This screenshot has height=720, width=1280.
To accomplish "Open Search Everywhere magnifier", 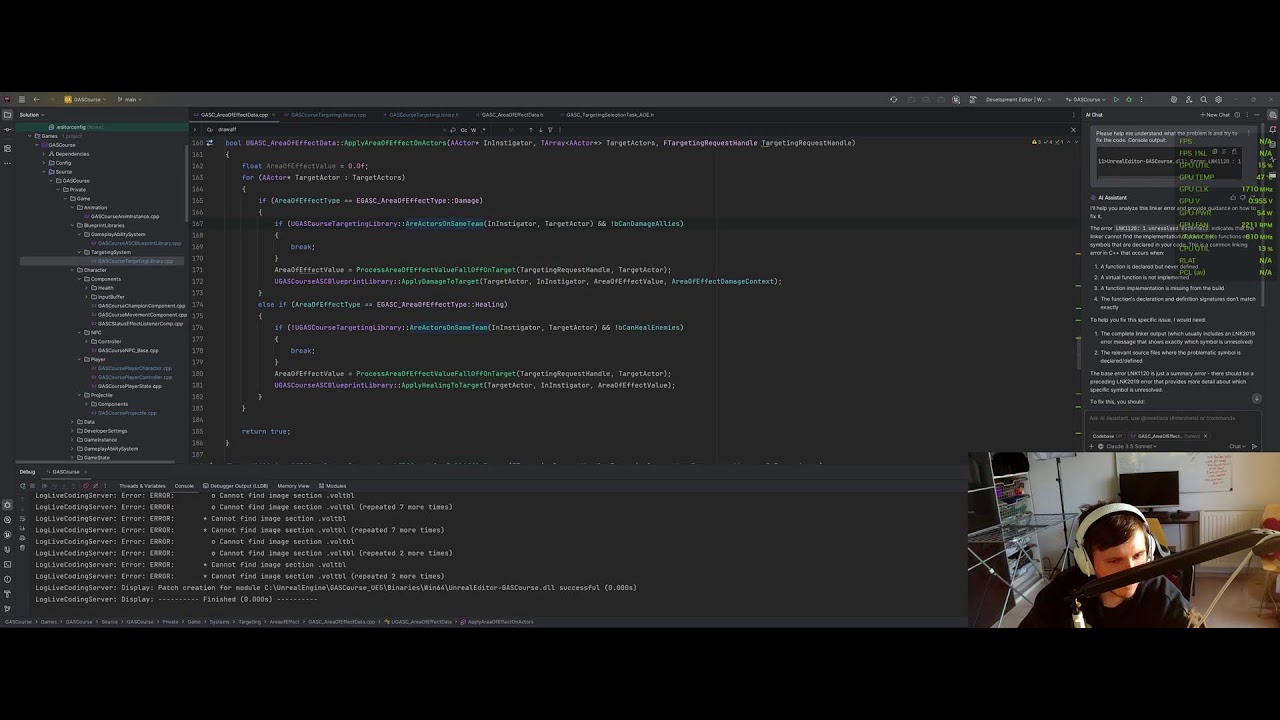I will pos(1204,99).
